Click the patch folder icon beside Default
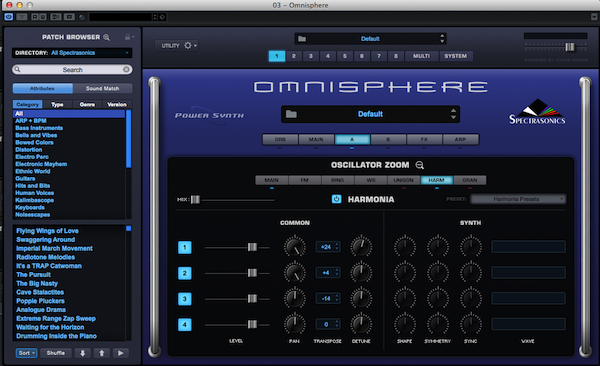This screenshot has height=366, width=600. tap(291, 114)
